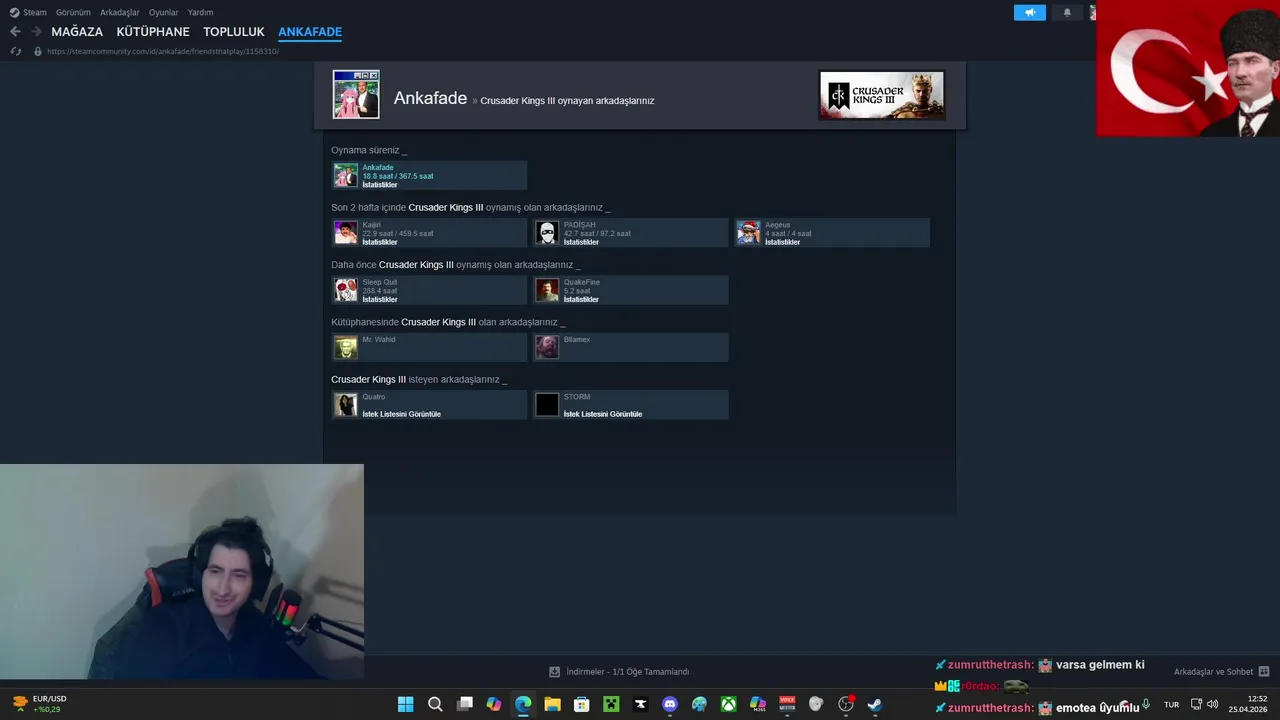View İstatistikler for QuakeFine
Viewport: 1280px width, 720px height.
581,299
